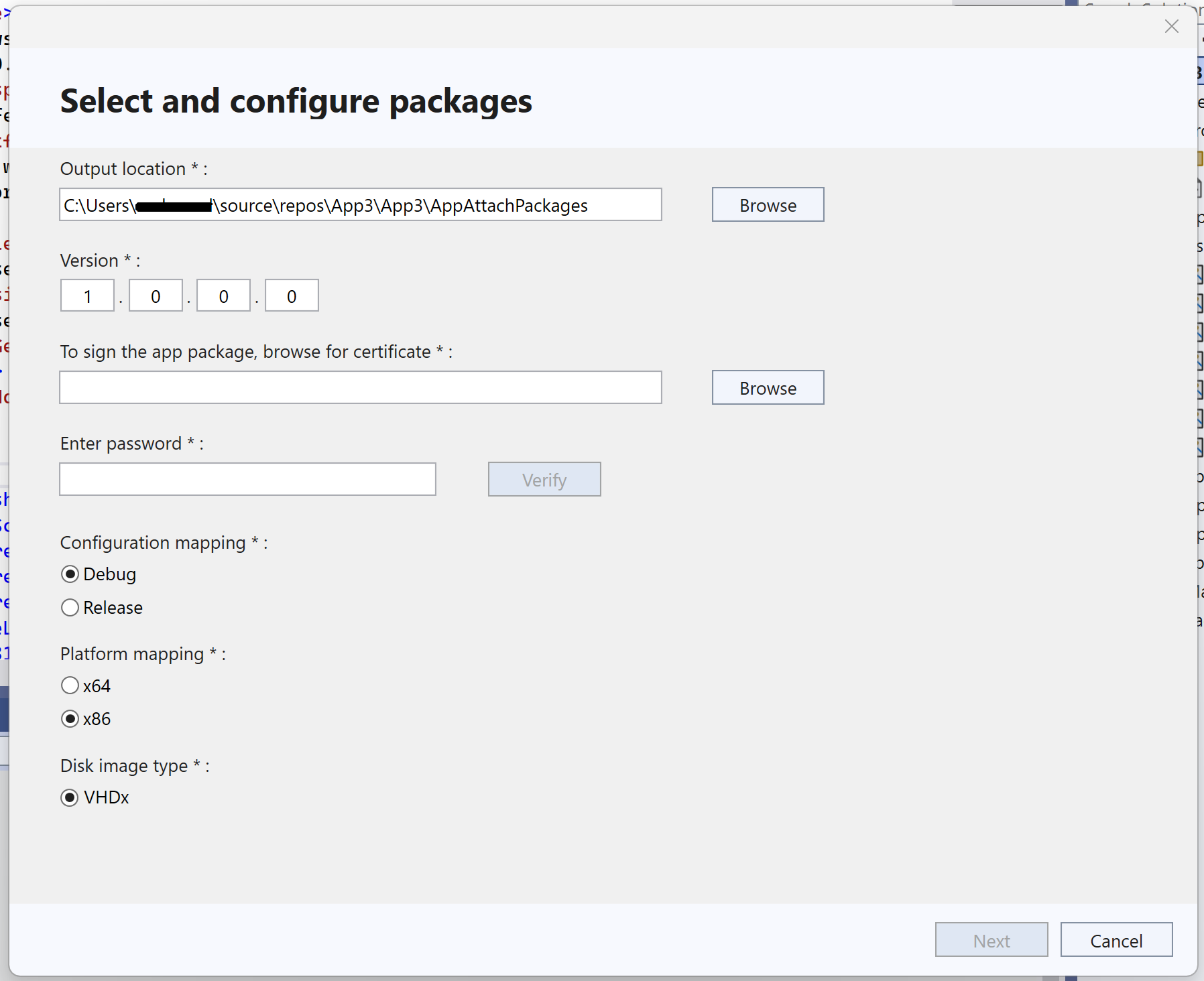Select the Debug configuration mapping
Viewport: 1204px width, 981px height.
[70, 574]
